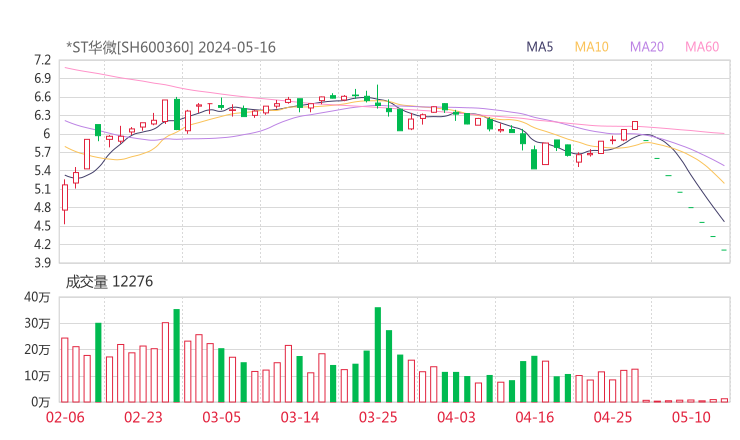Select the 02-06 date on the x-axis
740x440 pixels.
point(65,417)
